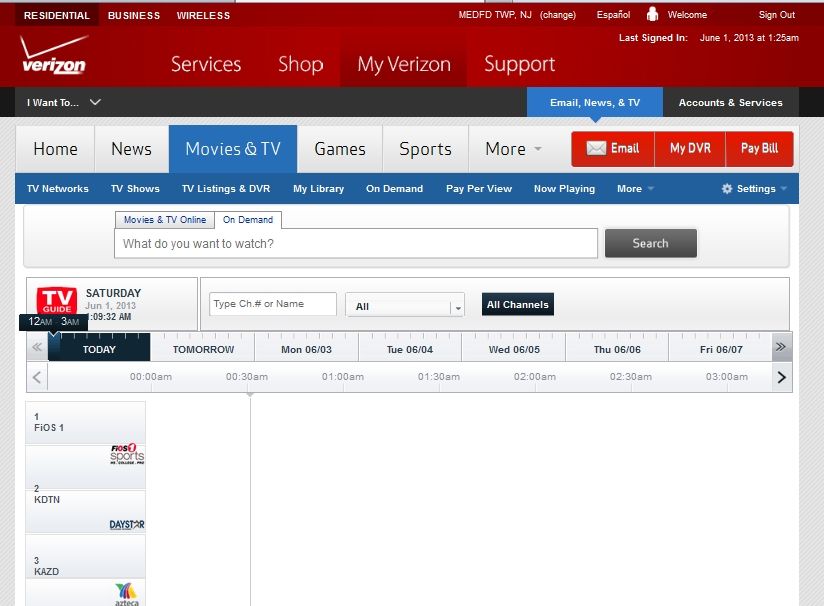Select the TODAY day tab
Screen dimensions: 824x606
(99, 347)
